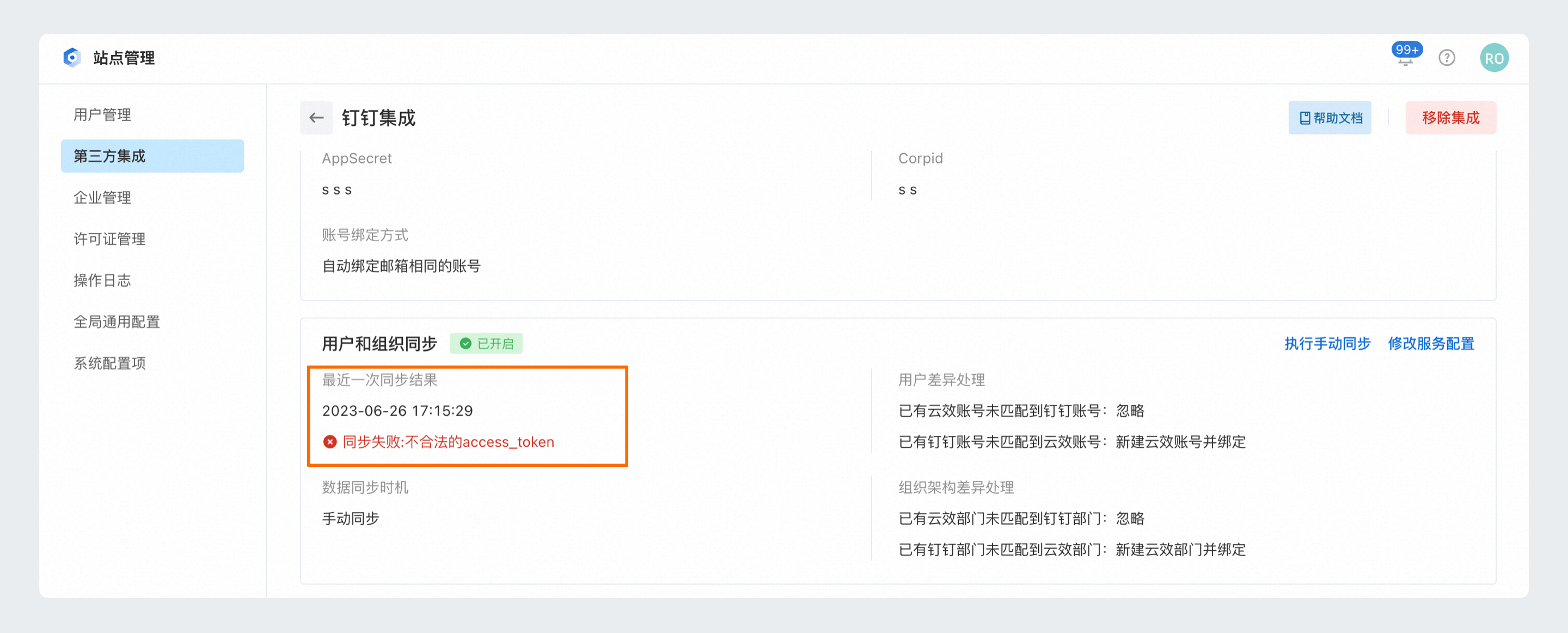
Task: Select 第三方集成 in the sidebar
Action: (x=152, y=156)
